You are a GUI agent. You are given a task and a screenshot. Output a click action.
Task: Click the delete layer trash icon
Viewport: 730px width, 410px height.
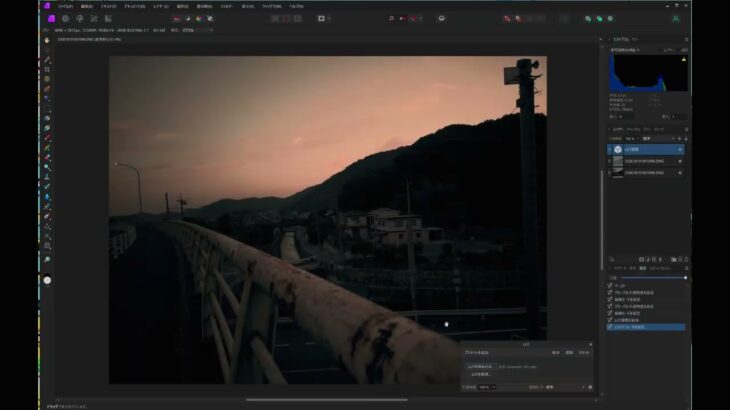click(x=686, y=259)
